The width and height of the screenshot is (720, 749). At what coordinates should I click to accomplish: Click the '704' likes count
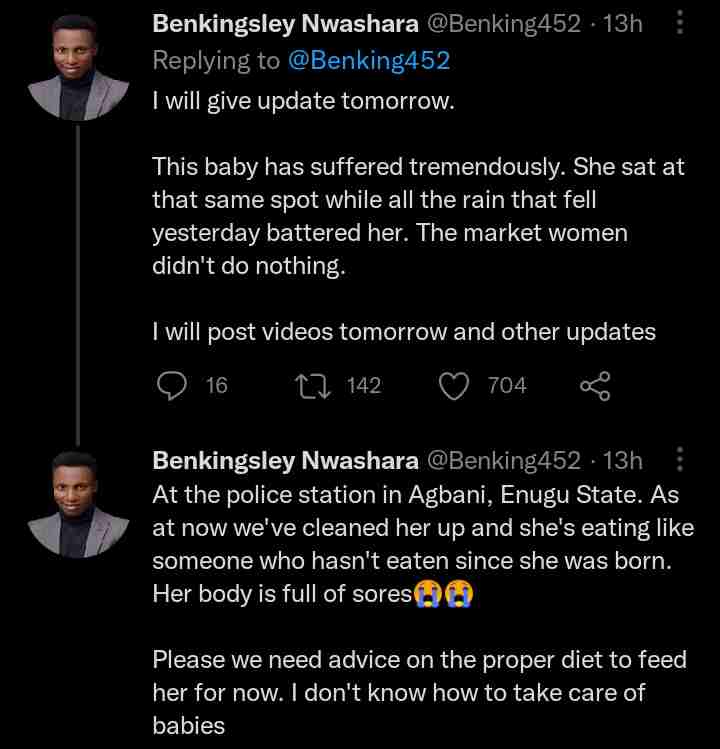click(x=507, y=386)
